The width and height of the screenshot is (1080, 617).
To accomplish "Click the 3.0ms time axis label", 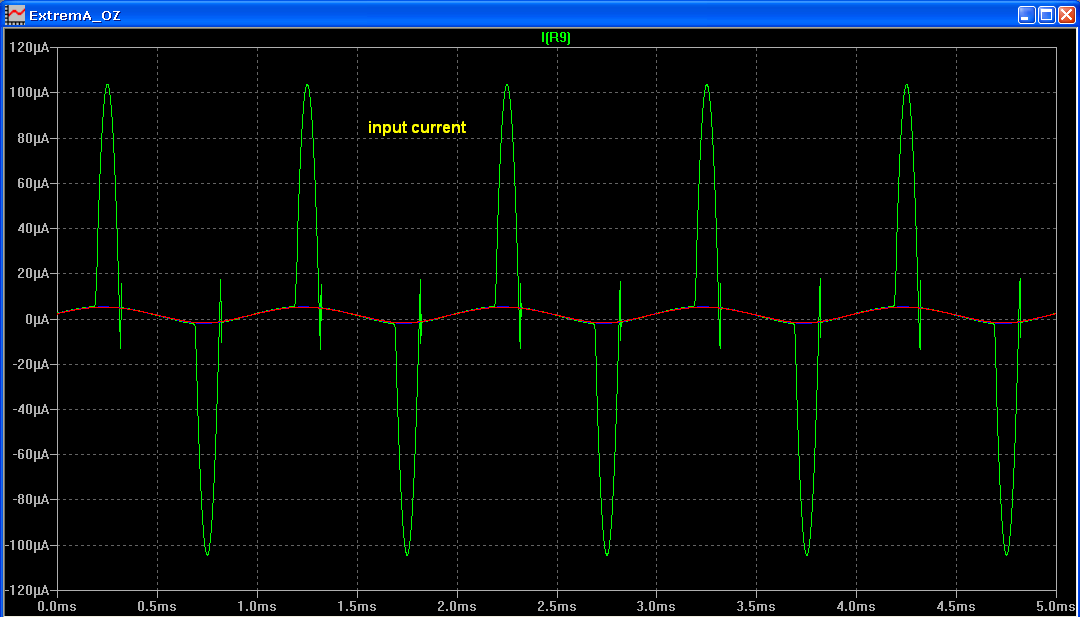I will pyautogui.click(x=657, y=607).
